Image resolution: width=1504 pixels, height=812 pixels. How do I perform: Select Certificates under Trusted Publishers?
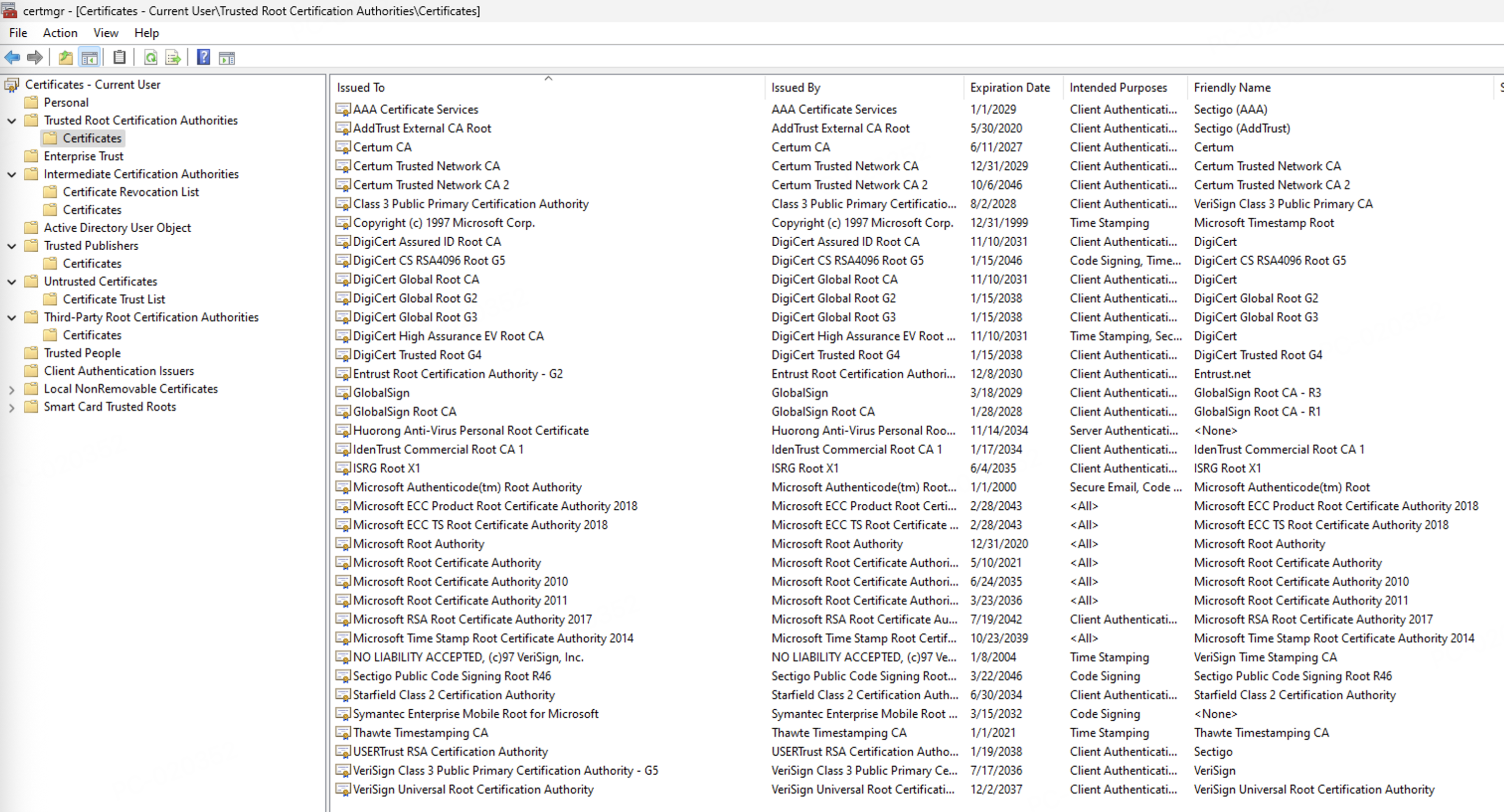tap(92, 263)
